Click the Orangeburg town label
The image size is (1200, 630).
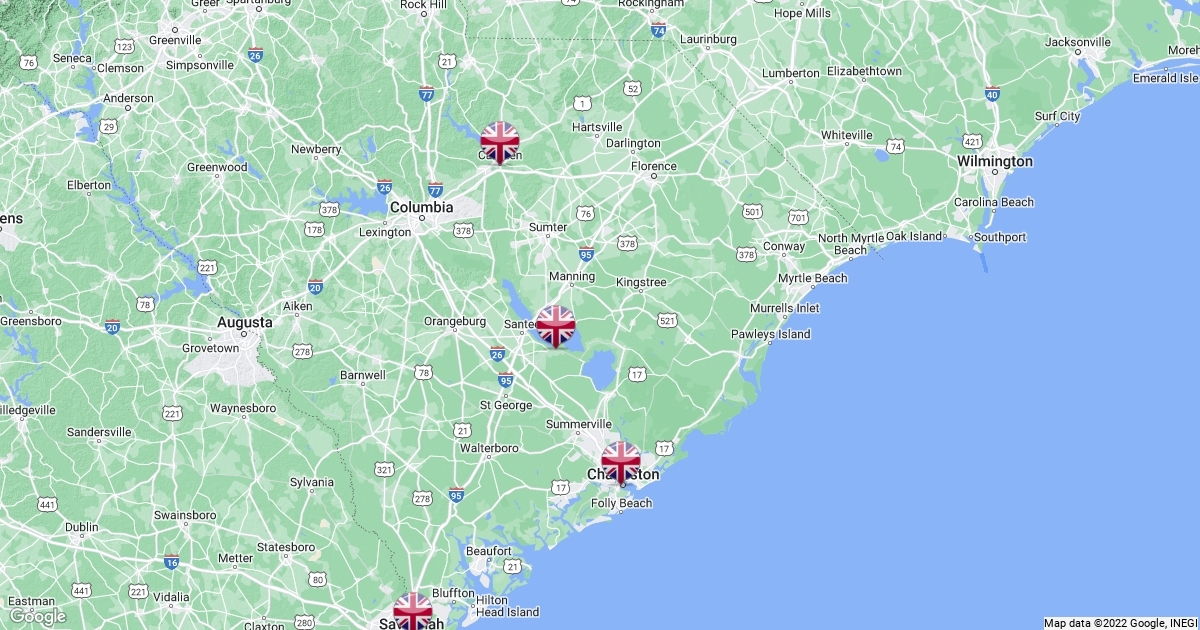pos(455,321)
